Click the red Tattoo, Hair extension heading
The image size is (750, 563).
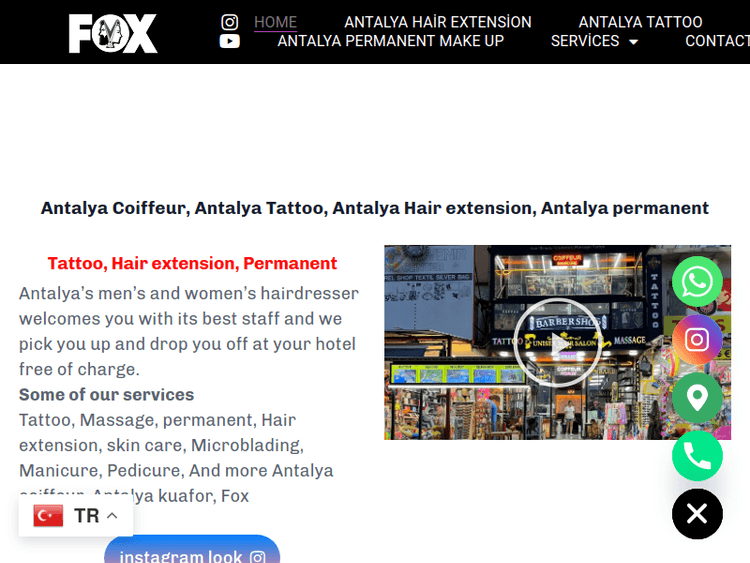[192, 263]
